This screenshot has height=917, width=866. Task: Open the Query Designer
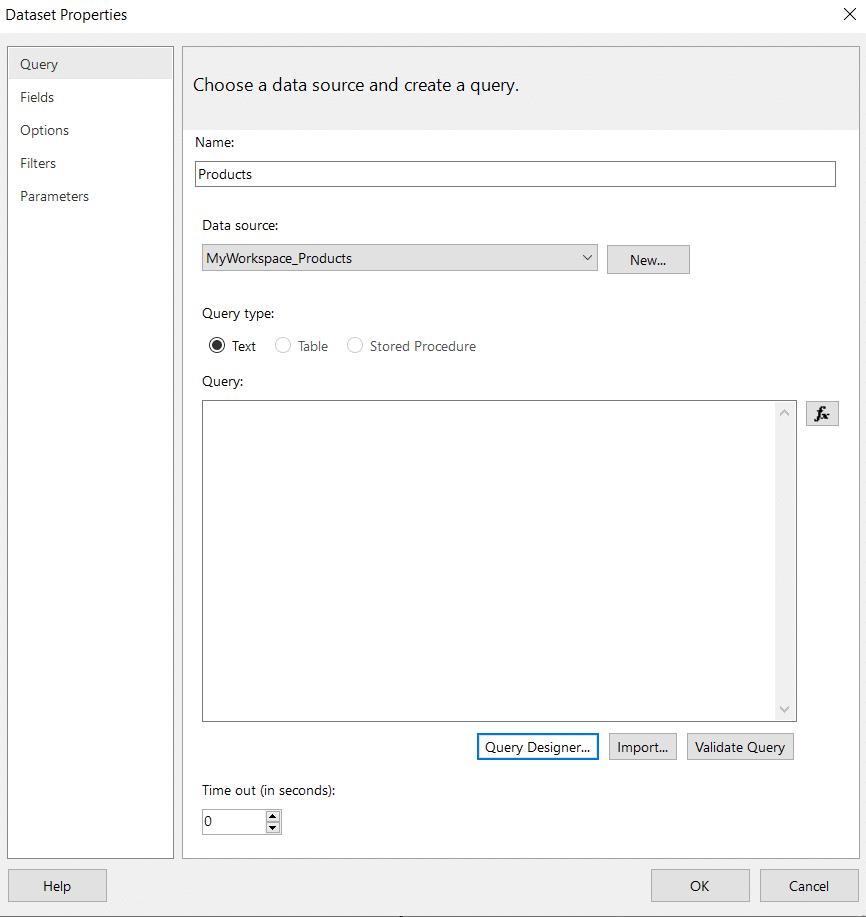pos(537,747)
